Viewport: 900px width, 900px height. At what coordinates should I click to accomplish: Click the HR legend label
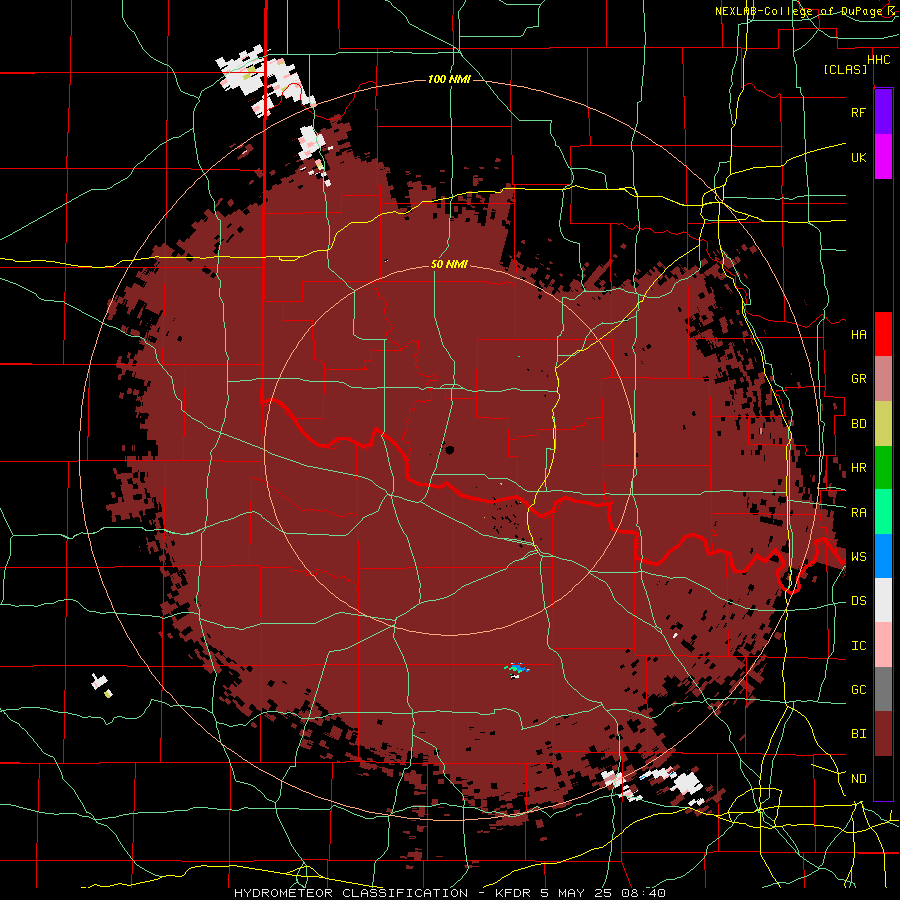coord(858,468)
